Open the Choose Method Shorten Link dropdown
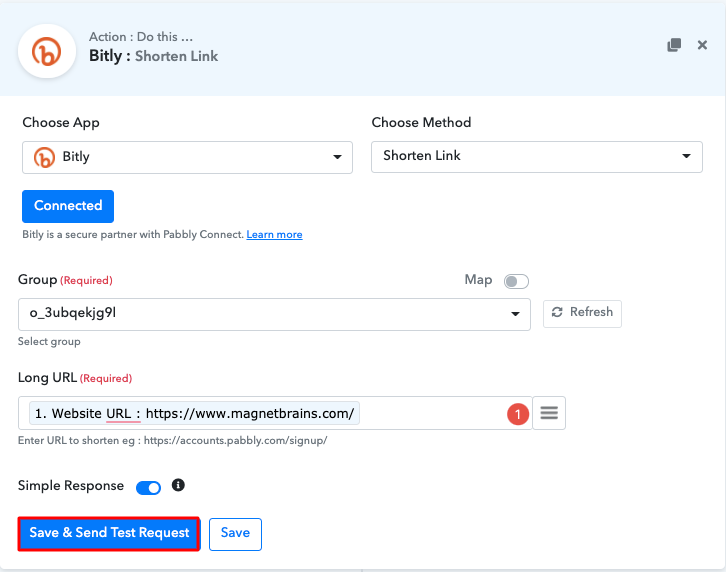726x572 pixels. [x=537, y=157]
